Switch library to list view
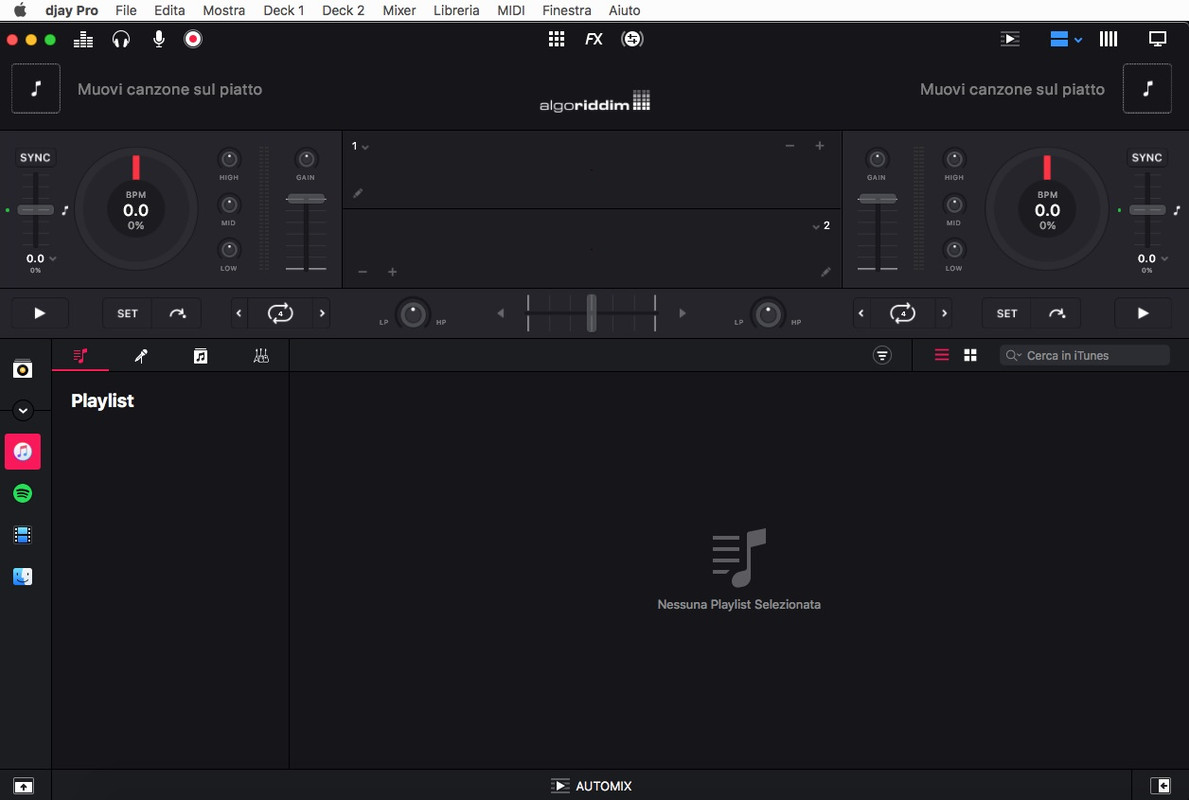The width and height of the screenshot is (1189, 800). [942, 355]
